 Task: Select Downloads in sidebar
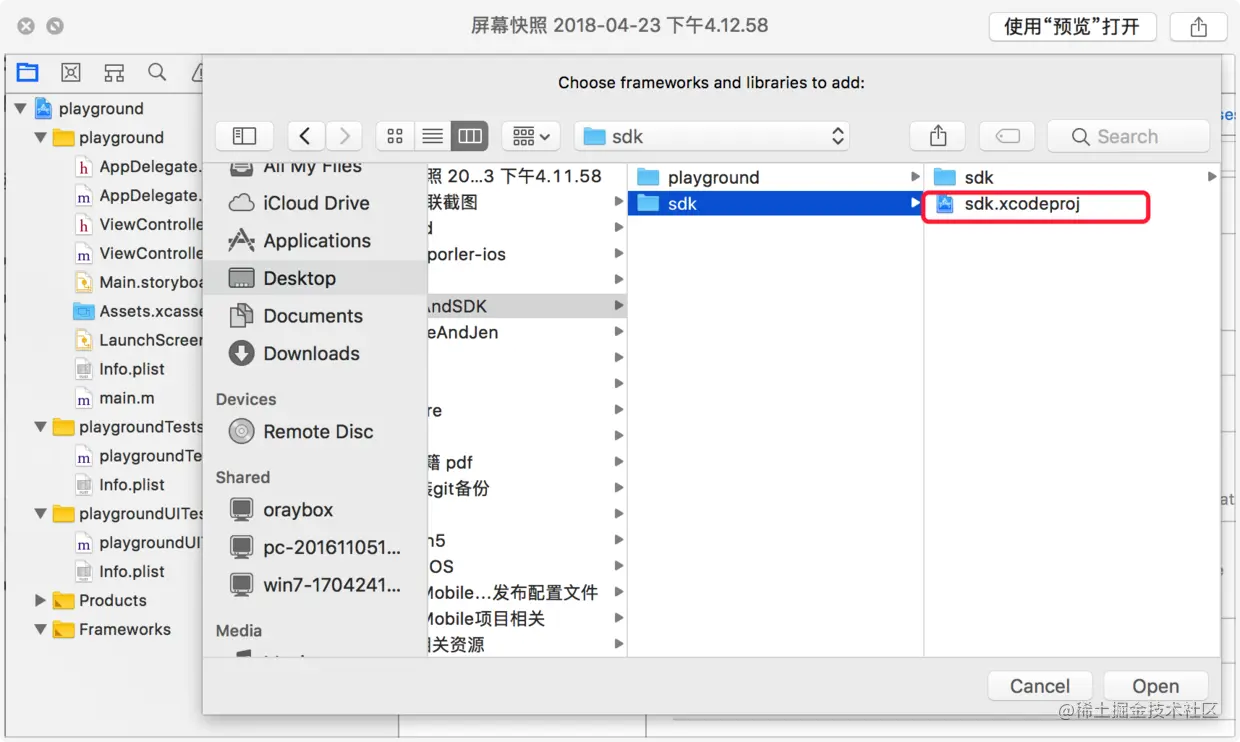click(x=315, y=354)
